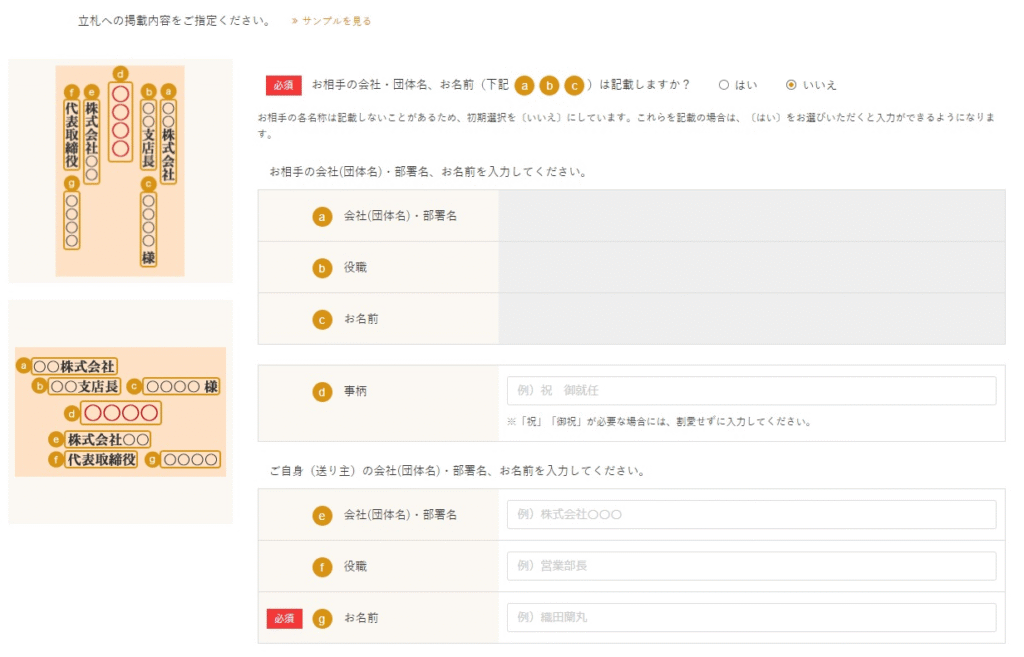Viewport: 1024px width, 657px height.
Task: Select the はい radio button
Action: [724, 85]
